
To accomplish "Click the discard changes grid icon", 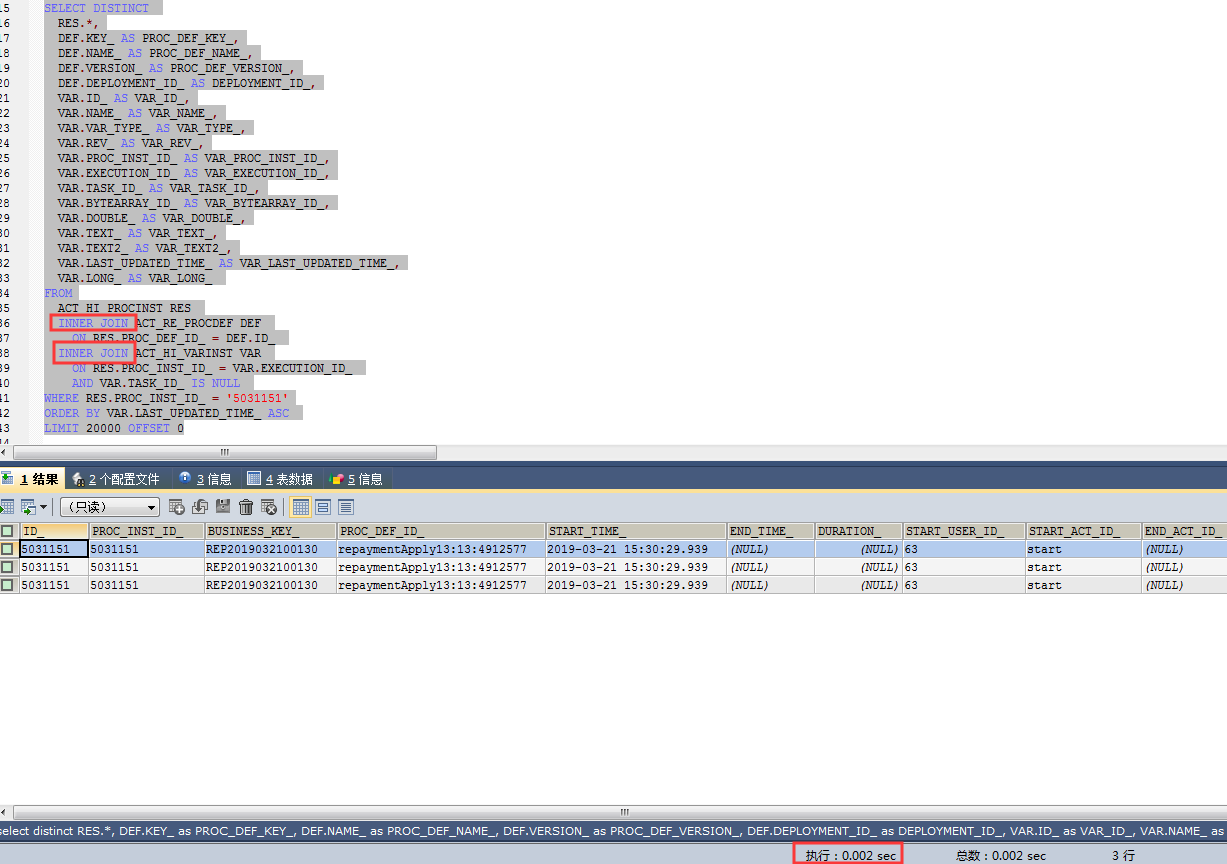I will click(x=270, y=507).
